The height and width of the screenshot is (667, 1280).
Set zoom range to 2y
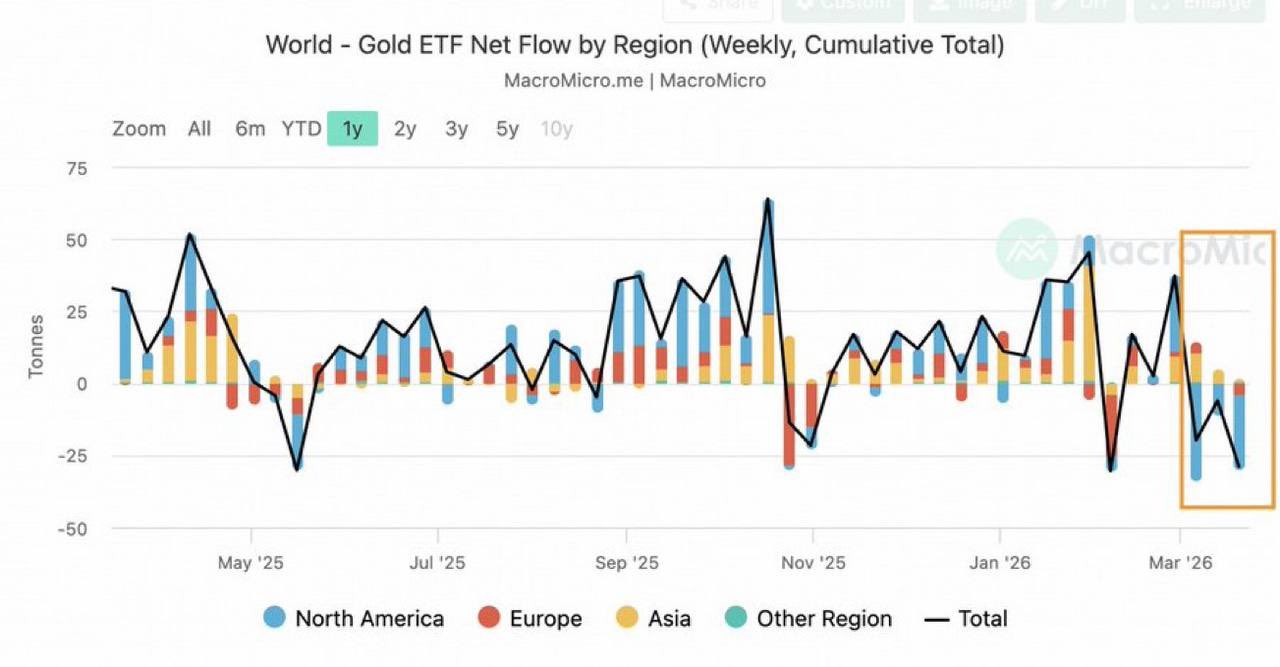[x=405, y=129]
